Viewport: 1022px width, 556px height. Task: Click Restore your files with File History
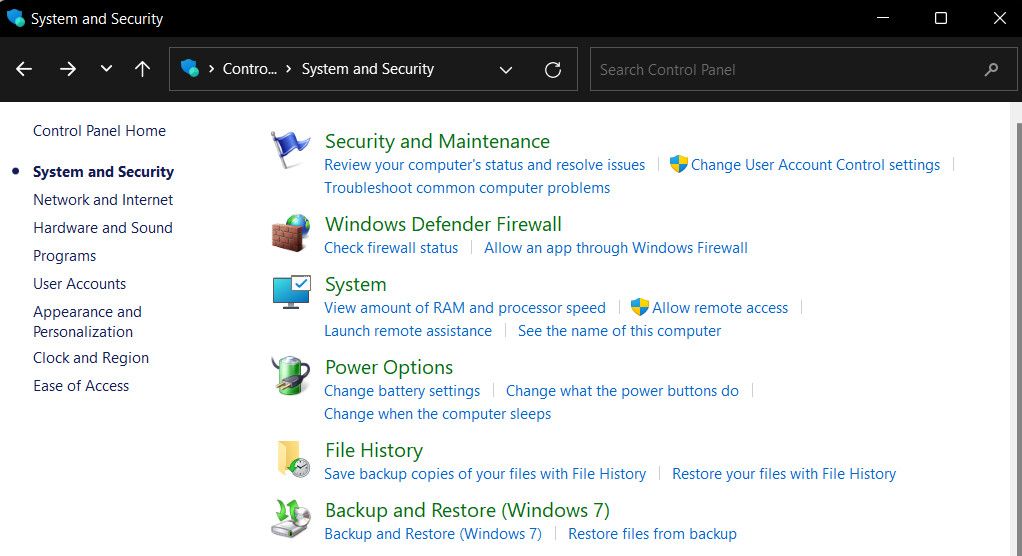pyautogui.click(x=784, y=473)
